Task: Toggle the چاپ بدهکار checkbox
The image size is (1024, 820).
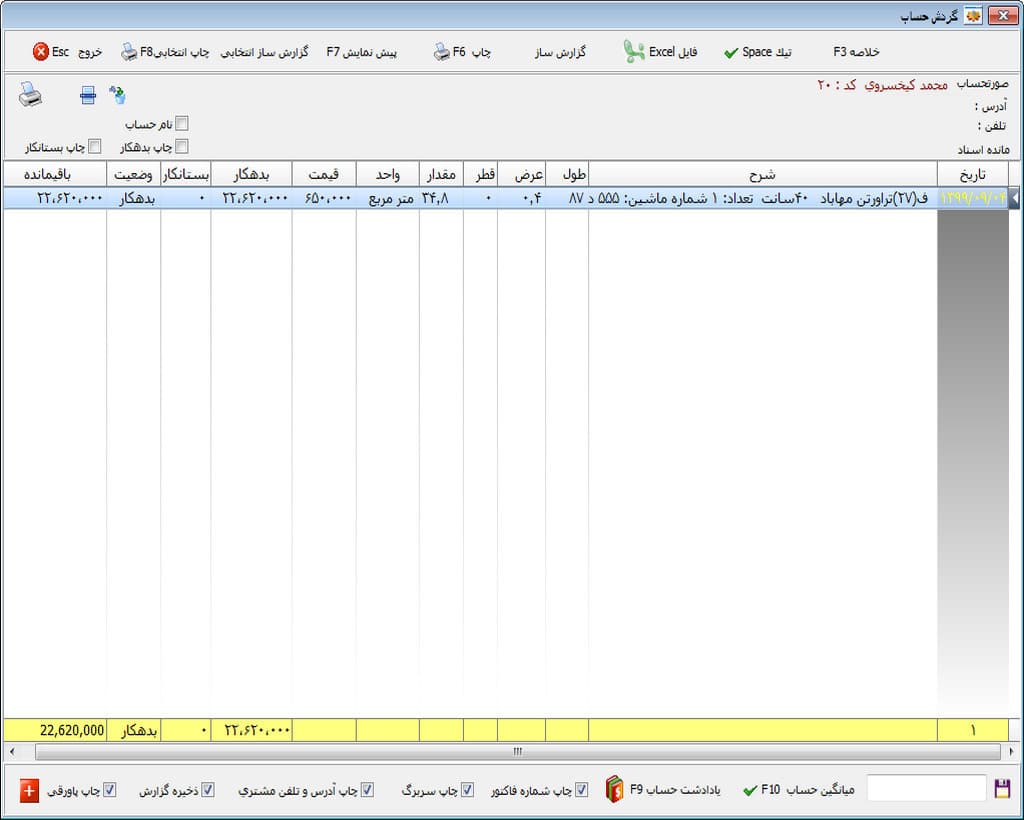Action: coord(182,146)
